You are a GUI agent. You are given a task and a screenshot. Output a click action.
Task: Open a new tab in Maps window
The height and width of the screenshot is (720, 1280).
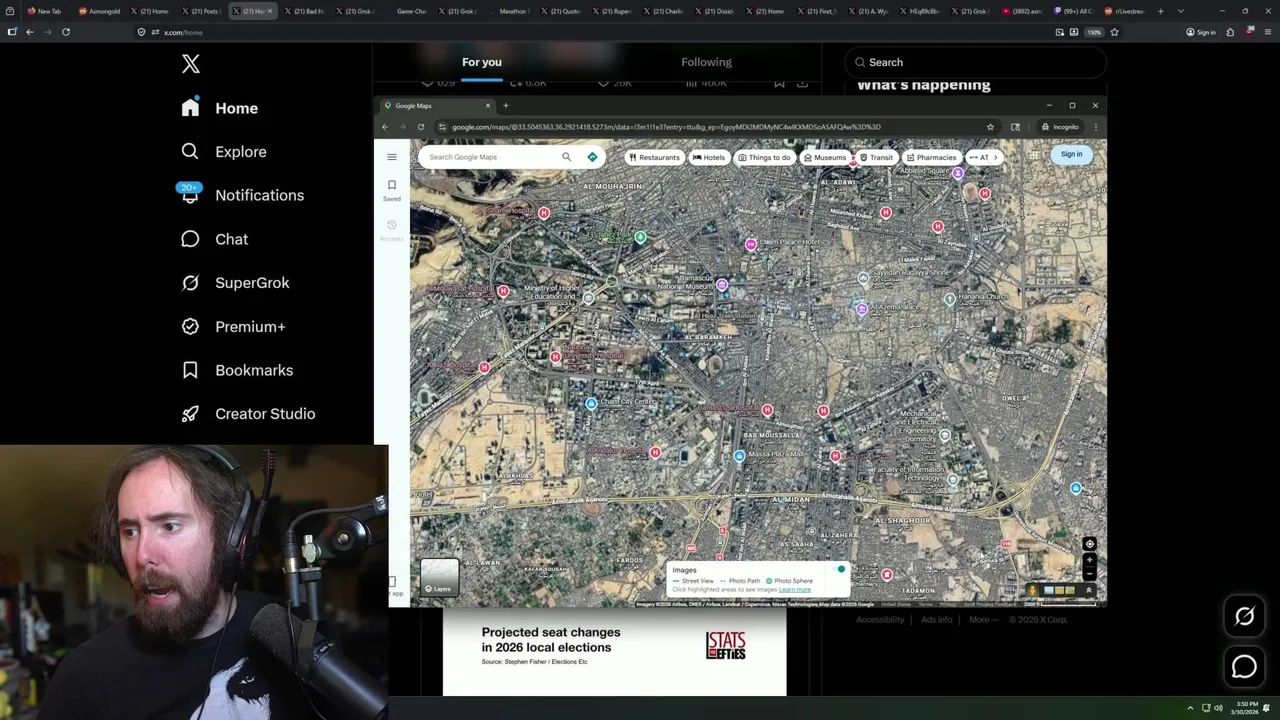coord(505,105)
